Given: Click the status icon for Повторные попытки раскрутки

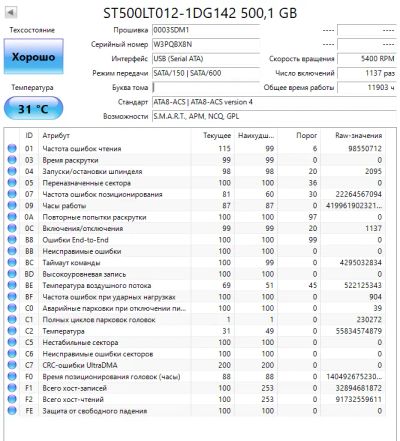Looking at the screenshot, I should click(x=12, y=217).
